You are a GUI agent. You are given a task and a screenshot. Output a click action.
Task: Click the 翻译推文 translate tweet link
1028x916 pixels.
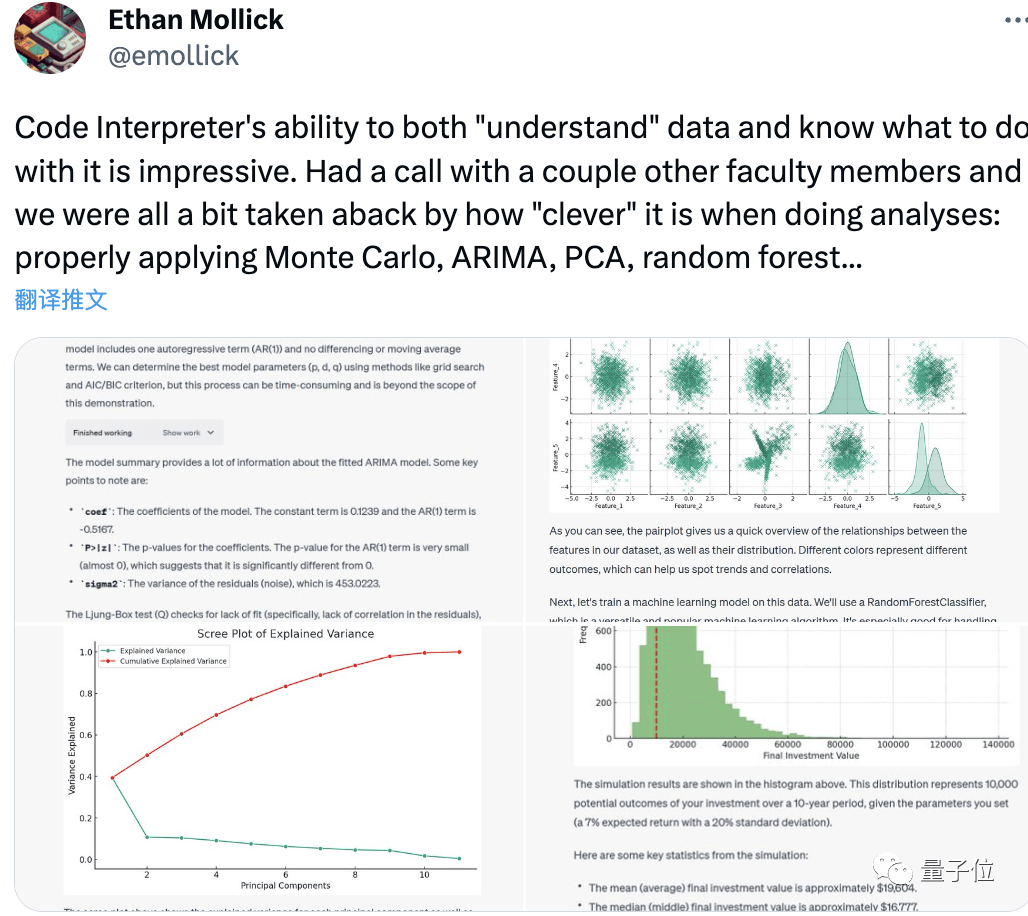click(x=61, y=300)
